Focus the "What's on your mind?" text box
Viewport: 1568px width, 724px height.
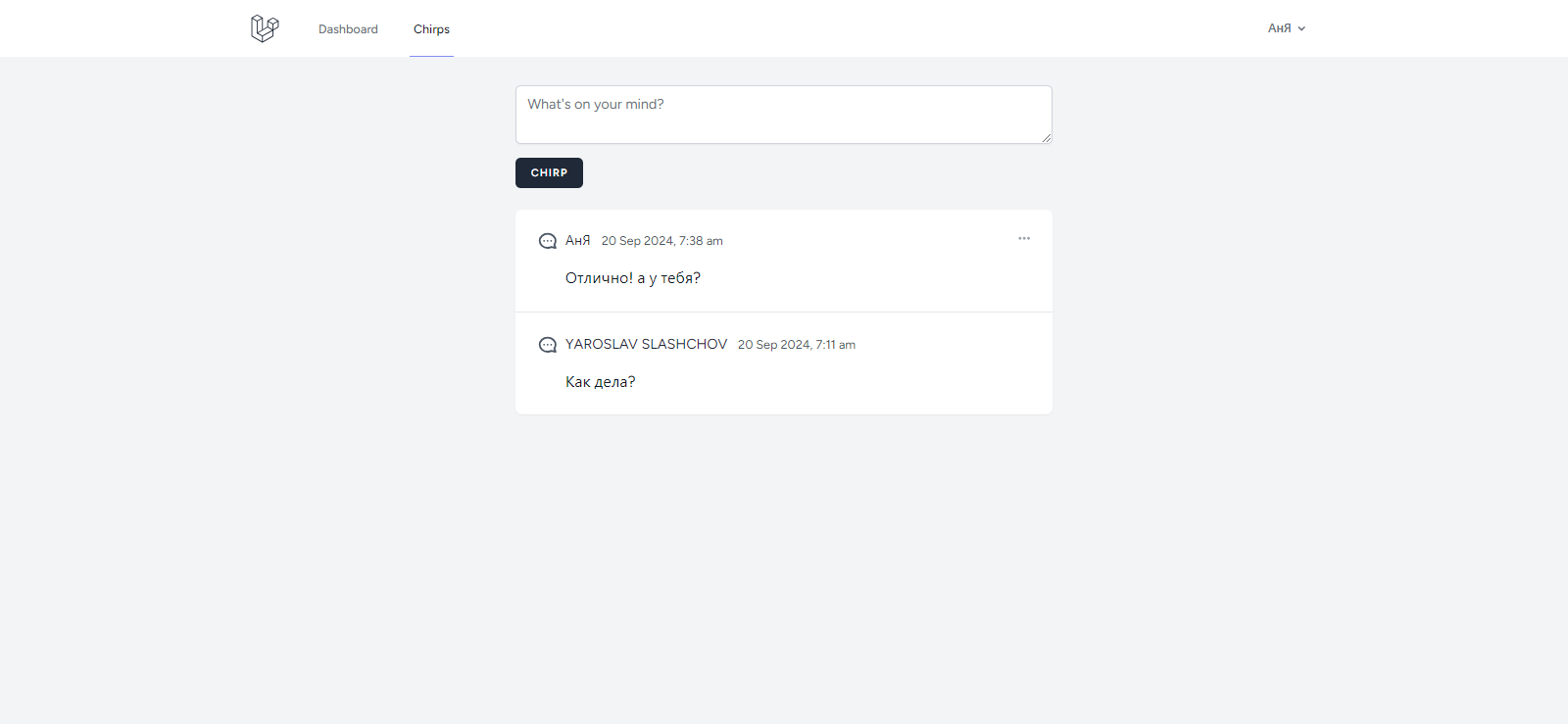[x=783, y=115]
